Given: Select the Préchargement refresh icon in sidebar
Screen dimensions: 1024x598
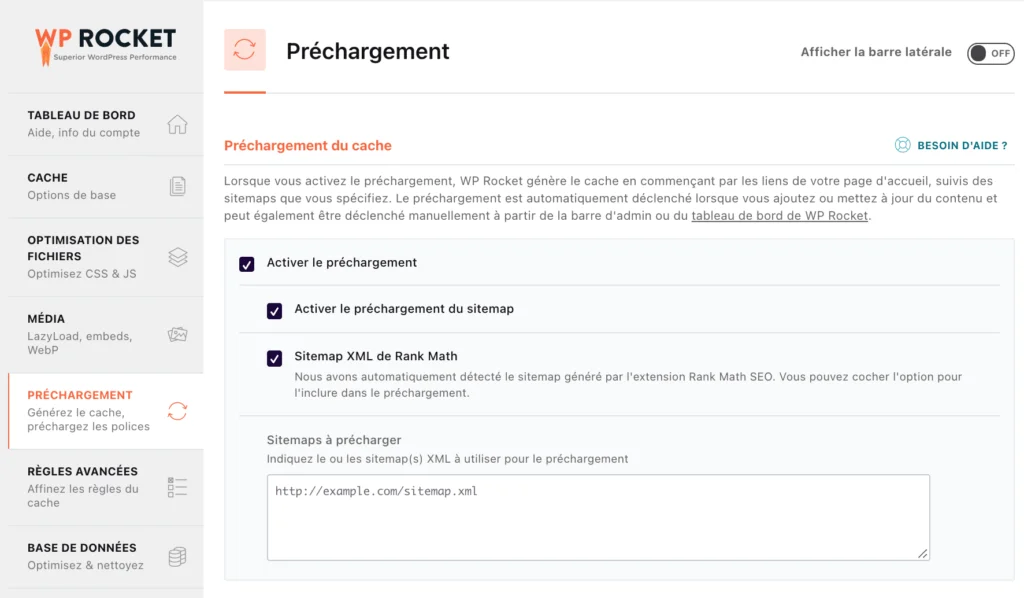Looking at the screenshot, I should (x=178, y=411).
